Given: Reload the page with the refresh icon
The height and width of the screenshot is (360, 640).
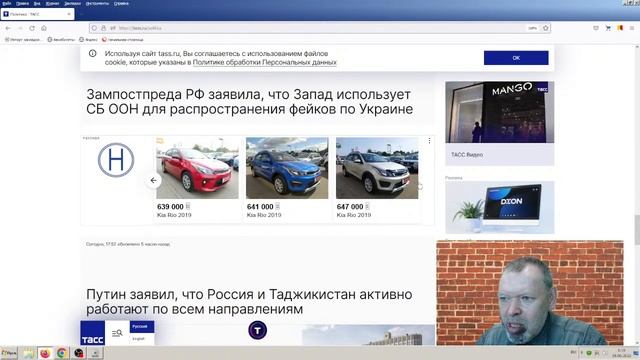Looking at the screenshot, I should 32,28.
